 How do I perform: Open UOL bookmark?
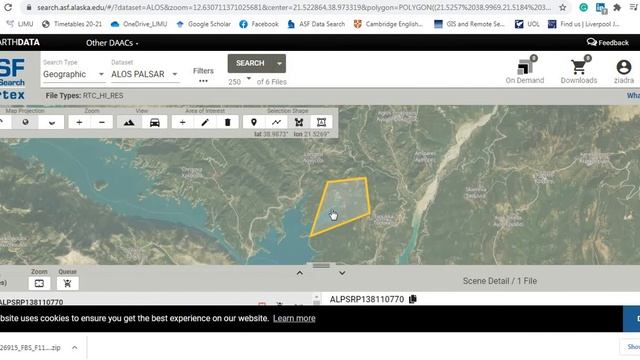(527, 24)
